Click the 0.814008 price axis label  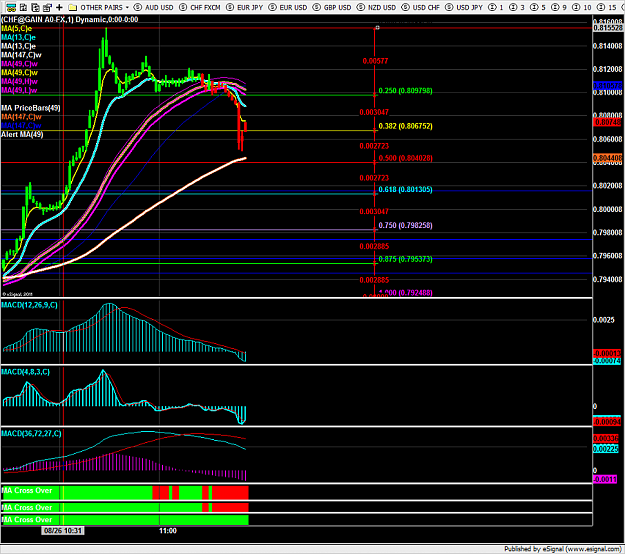coord(607,46)
